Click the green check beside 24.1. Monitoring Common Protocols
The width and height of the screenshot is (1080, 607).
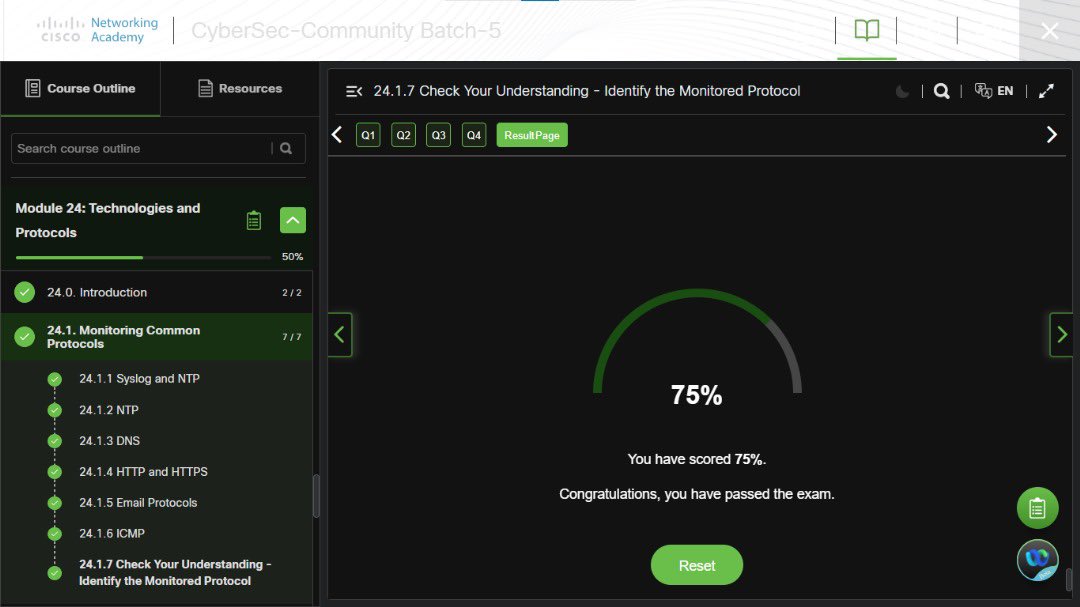(x=25, y=337)
